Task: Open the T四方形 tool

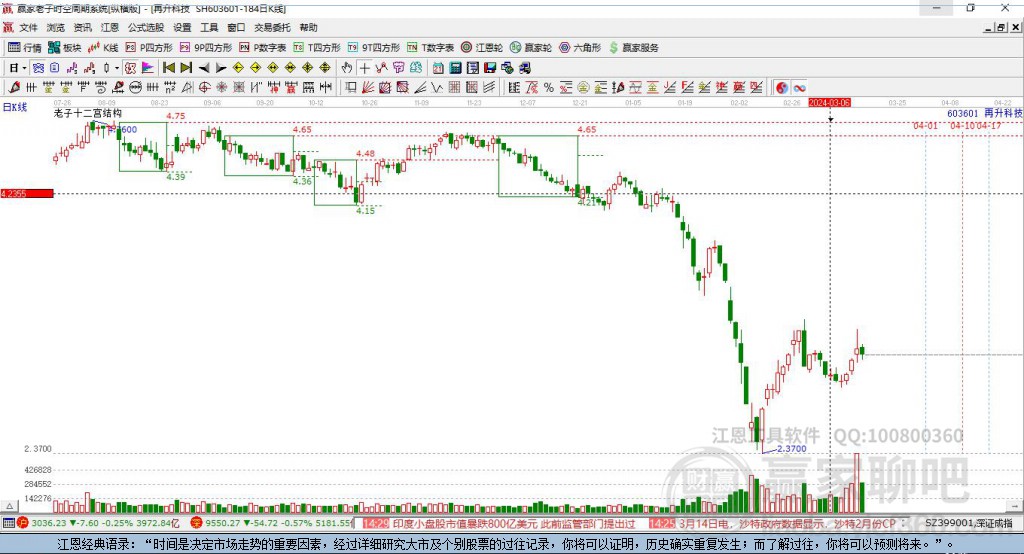Action: (317, 48)
